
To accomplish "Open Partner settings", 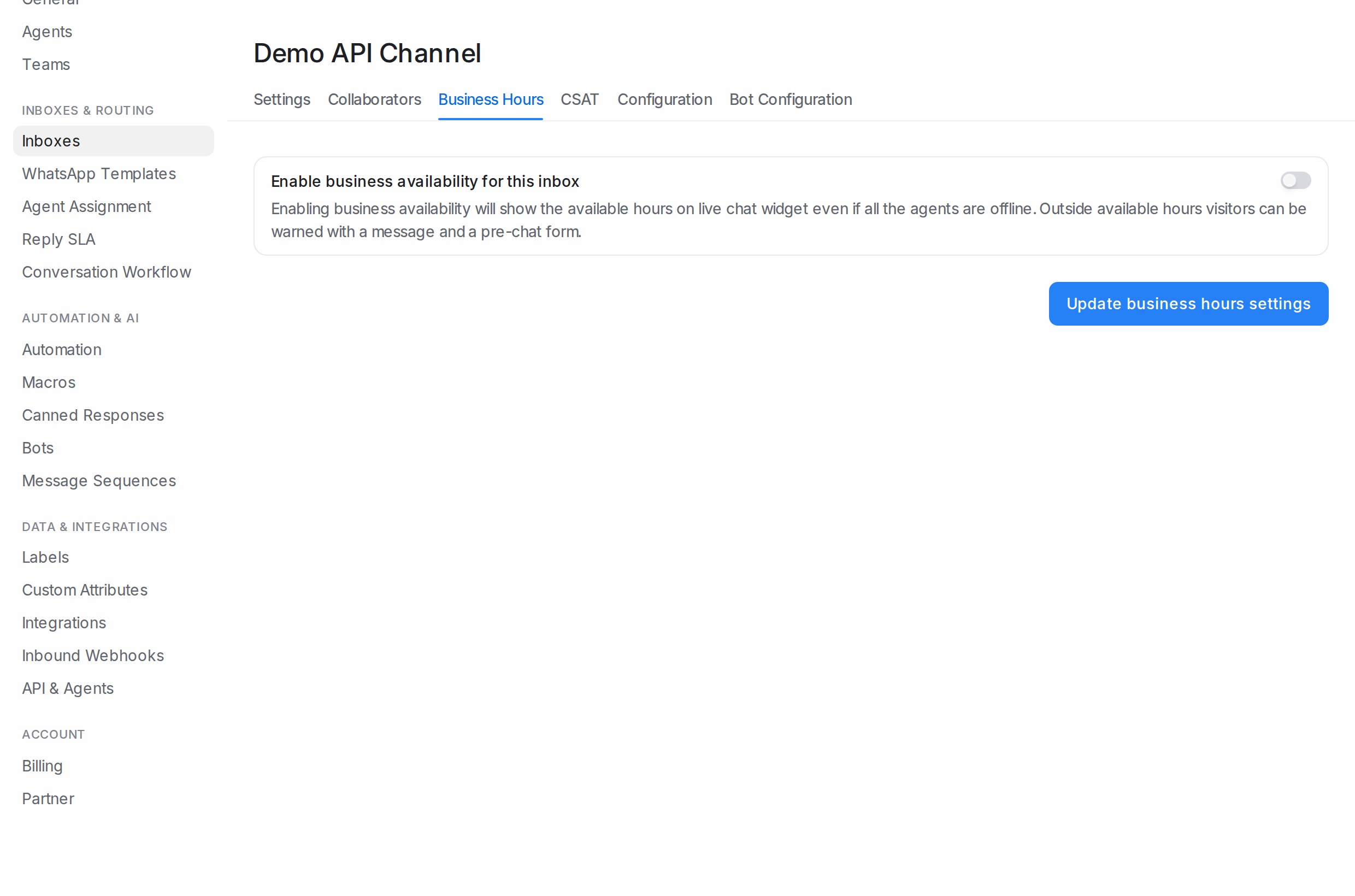I will [x=48, y=799].
